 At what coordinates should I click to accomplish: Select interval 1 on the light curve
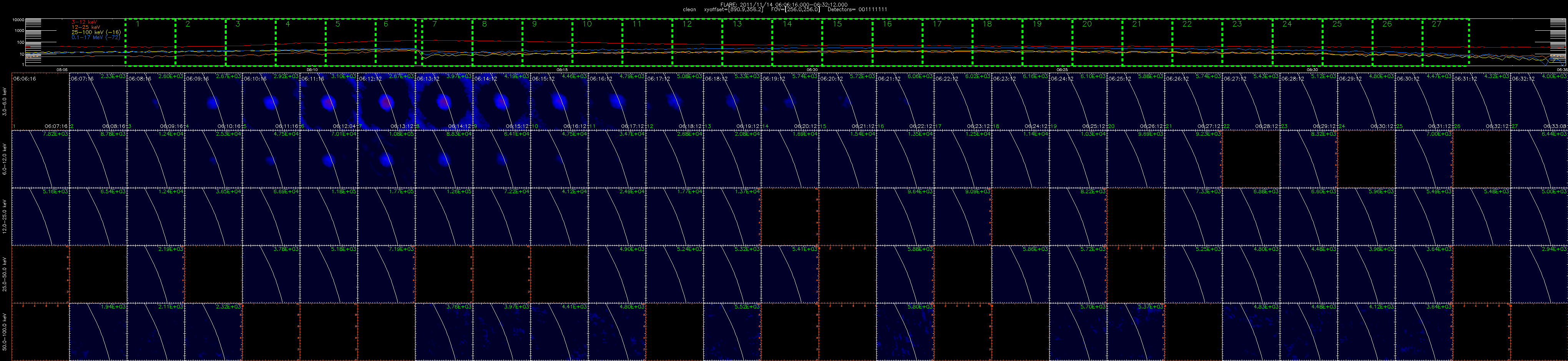pos(150,42)
